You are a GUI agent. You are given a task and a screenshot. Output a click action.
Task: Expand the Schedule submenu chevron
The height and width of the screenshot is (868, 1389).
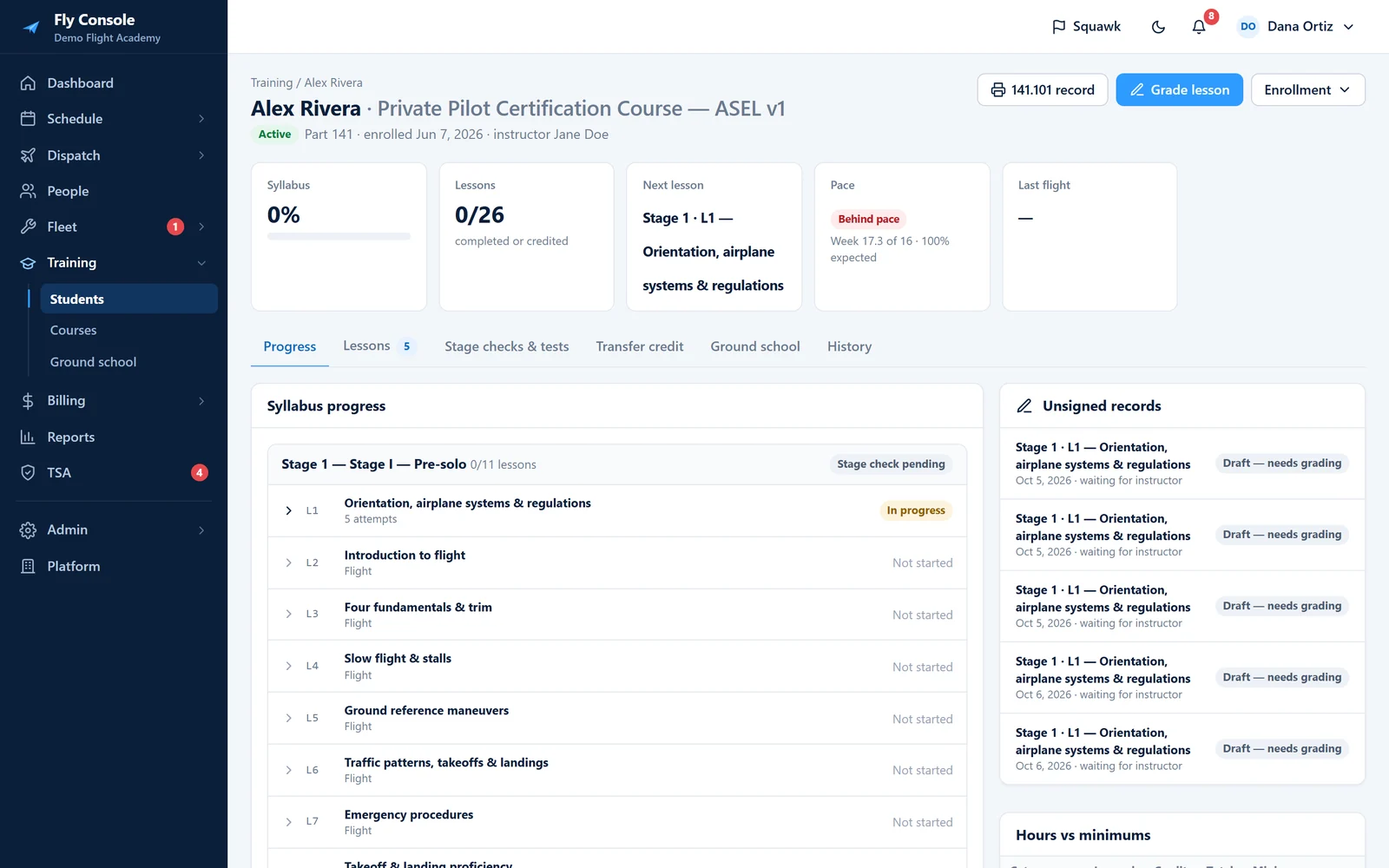[x=201, y=119]
